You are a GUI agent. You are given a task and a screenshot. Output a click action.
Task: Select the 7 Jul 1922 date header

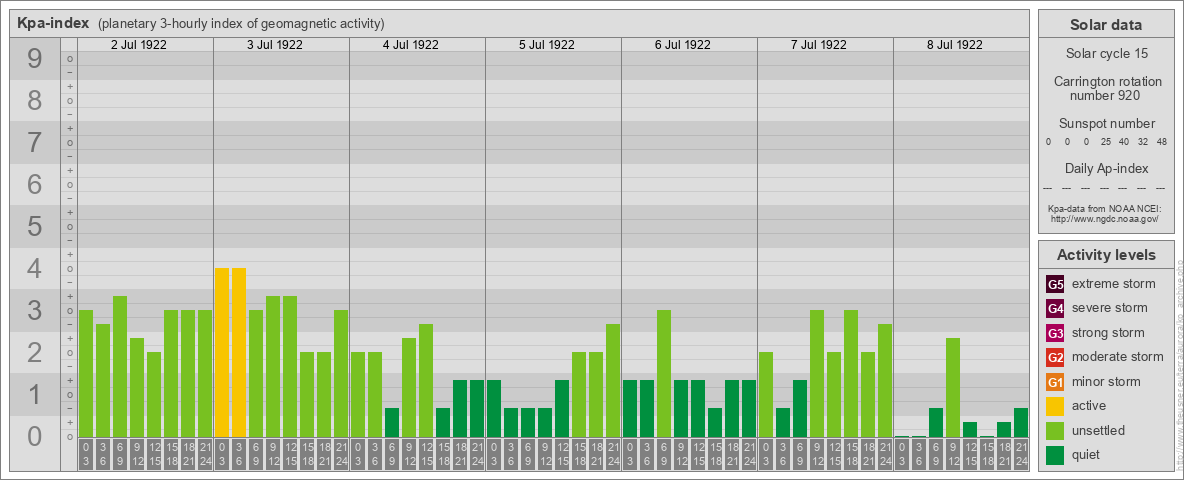click(x=819, y=45)
